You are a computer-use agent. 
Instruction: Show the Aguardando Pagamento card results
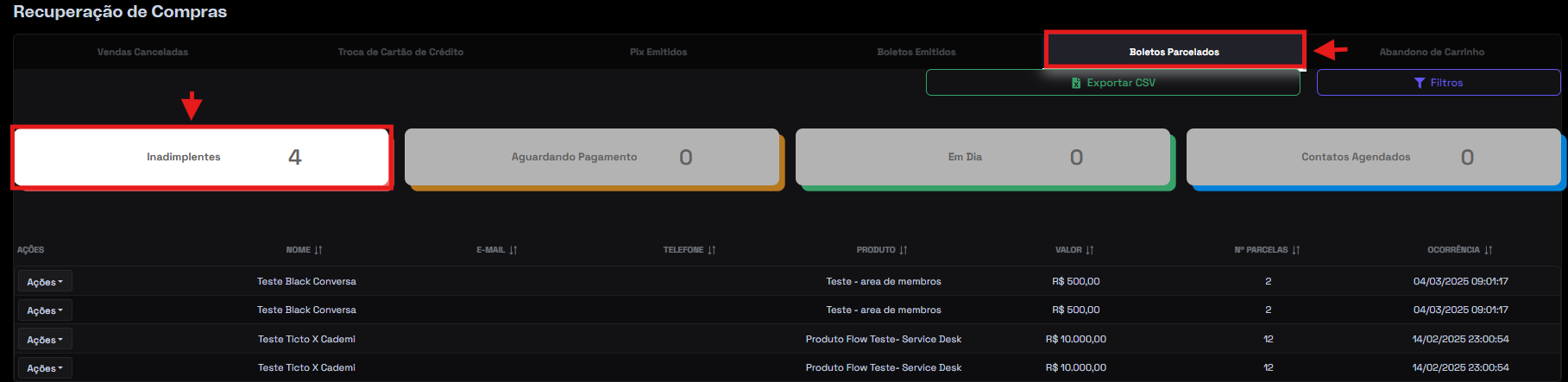coord(592,157)
